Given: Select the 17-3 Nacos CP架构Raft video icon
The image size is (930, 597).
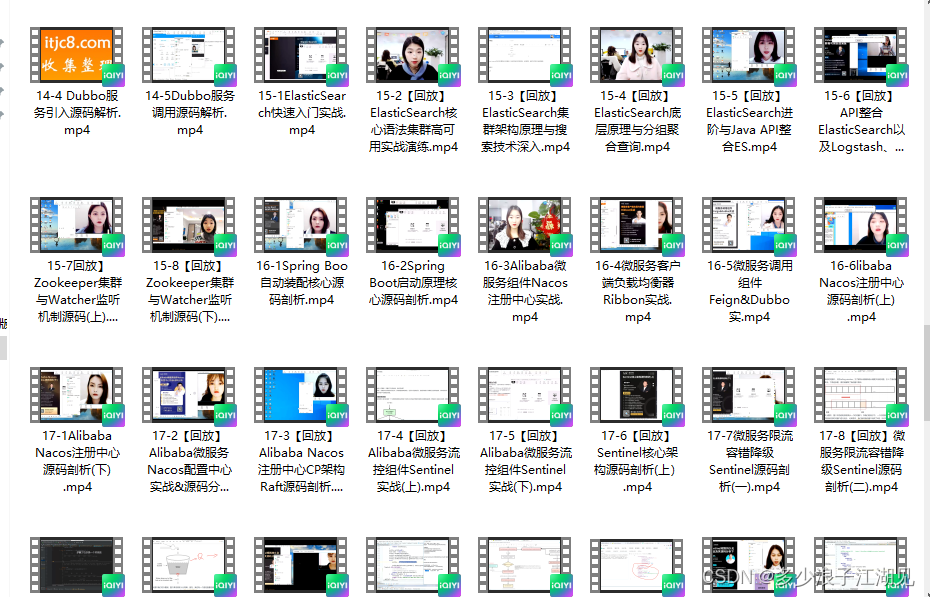Looking at the screenshot, I should tap(301, 395).
